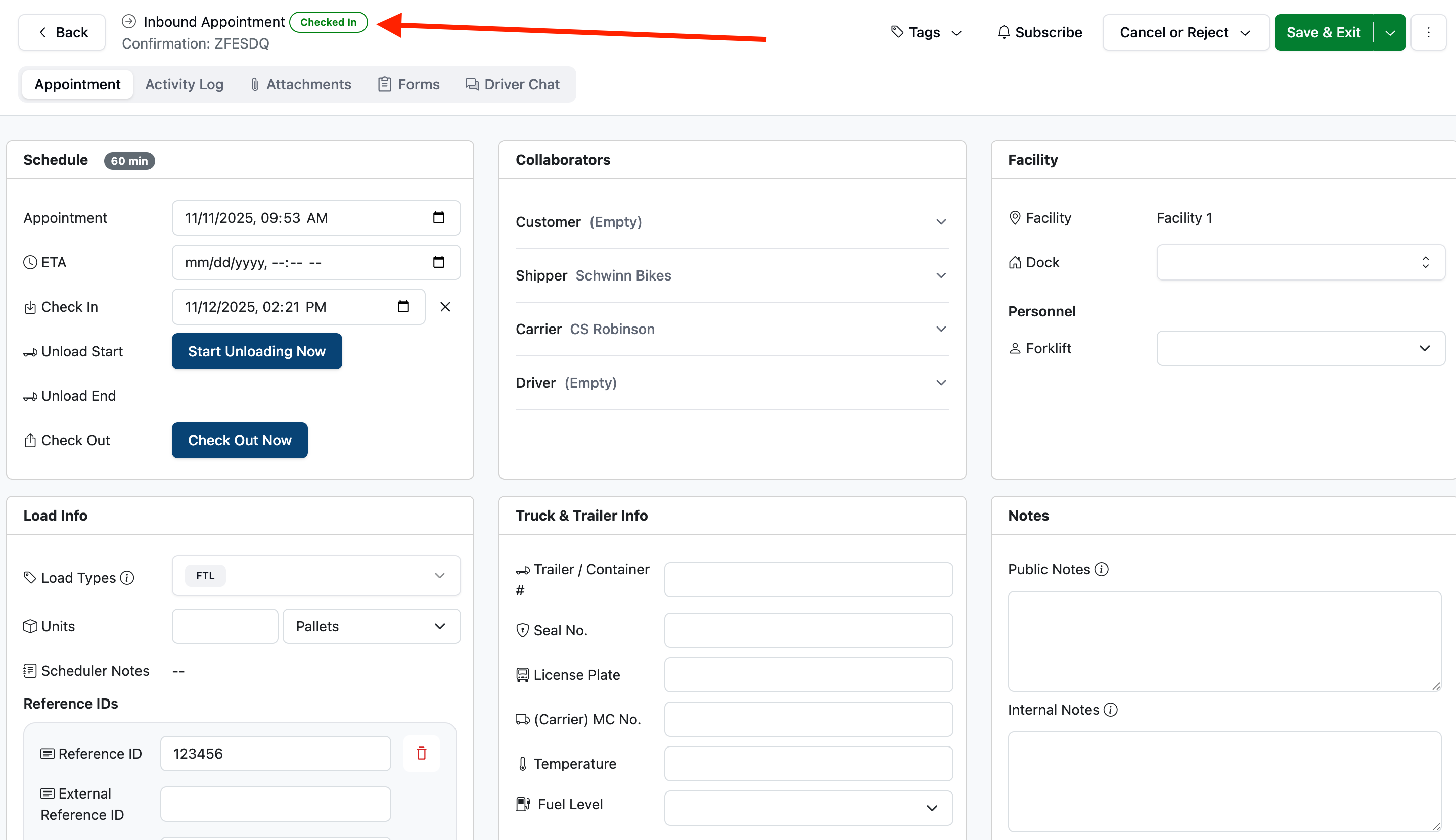Viewport: 1456px width, 840px height.
Task: Focus the Reference ID field with 123456
Action: click(x=275, y=753)
